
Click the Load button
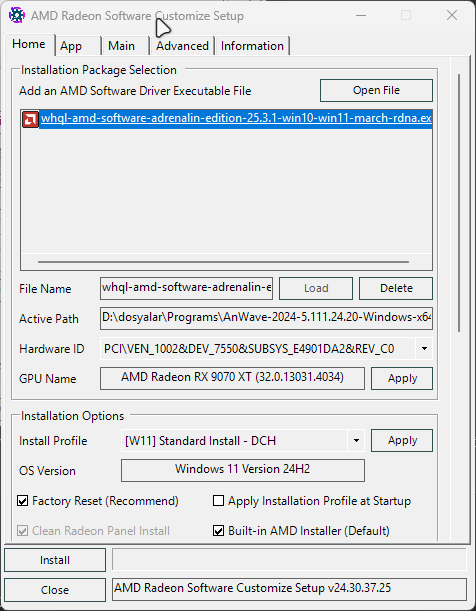[x=316, y=288]
